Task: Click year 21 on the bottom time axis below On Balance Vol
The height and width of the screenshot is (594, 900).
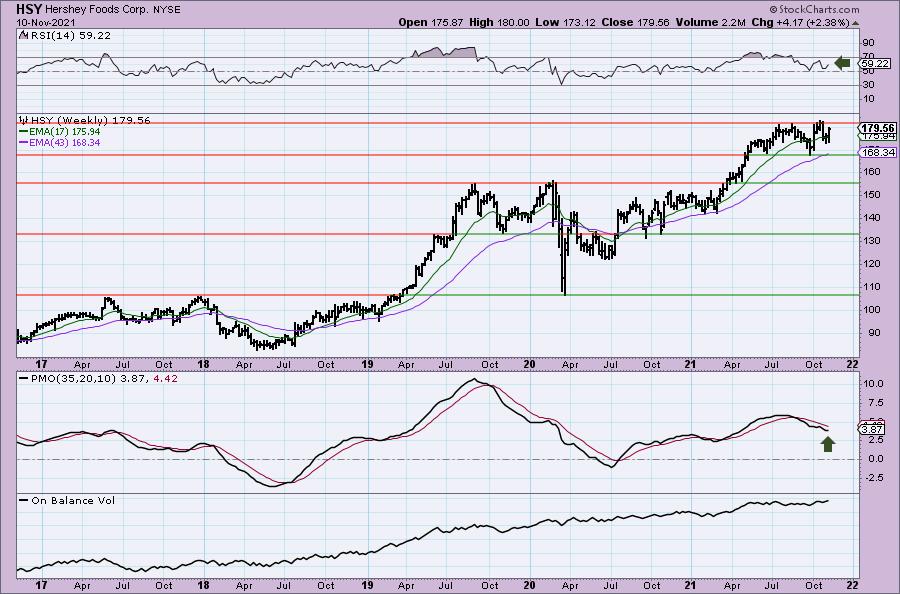Action: point(690,586)
